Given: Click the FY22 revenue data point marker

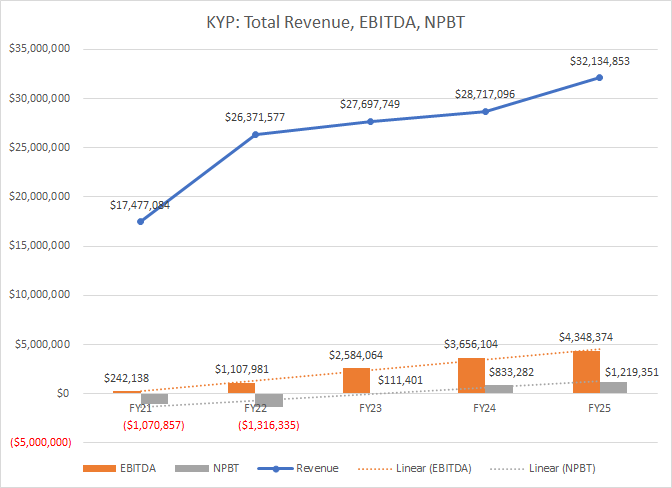Looking at the screenshot, I should tap(255, 134).
